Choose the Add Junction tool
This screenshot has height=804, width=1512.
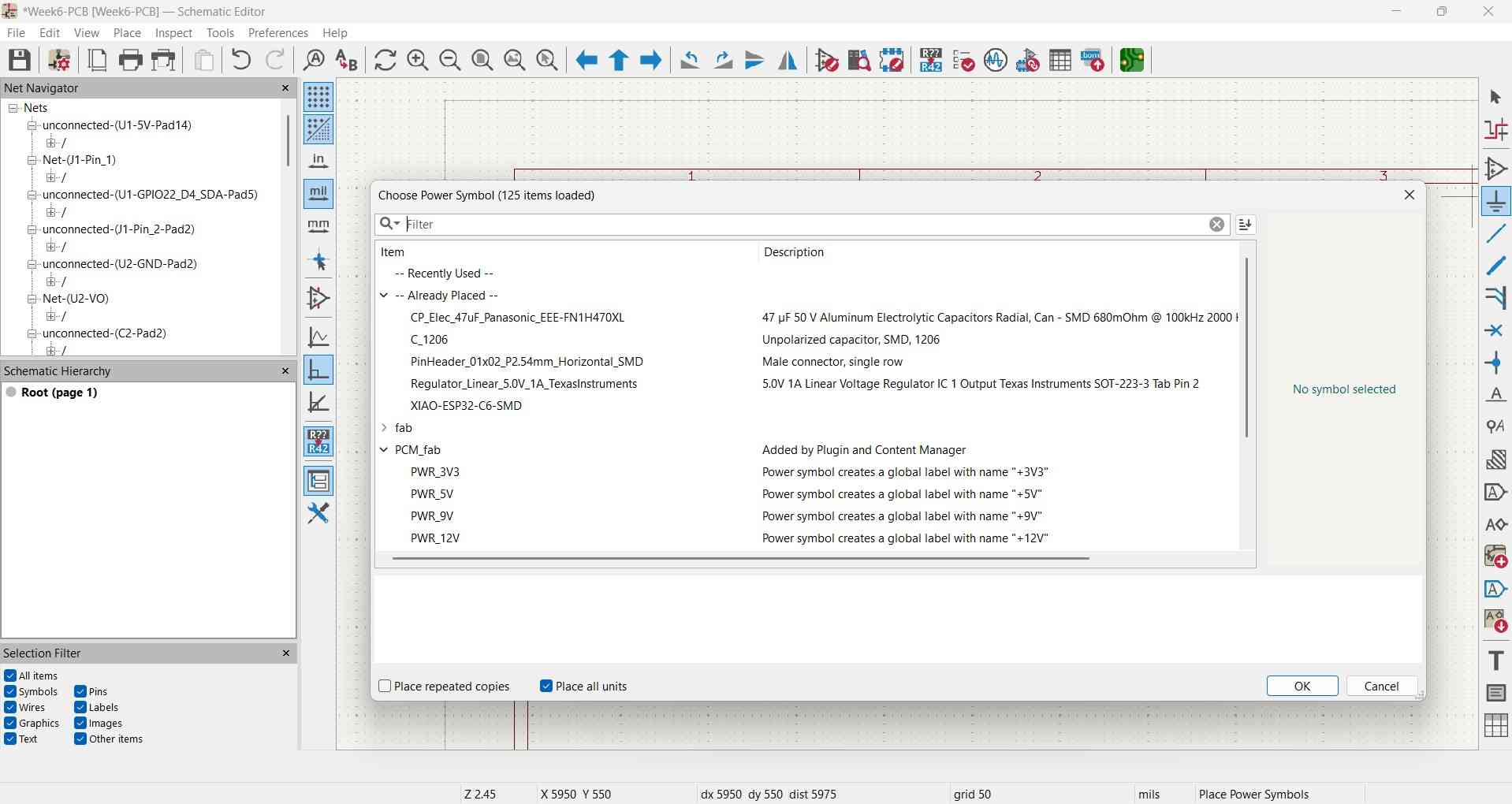1495,363
